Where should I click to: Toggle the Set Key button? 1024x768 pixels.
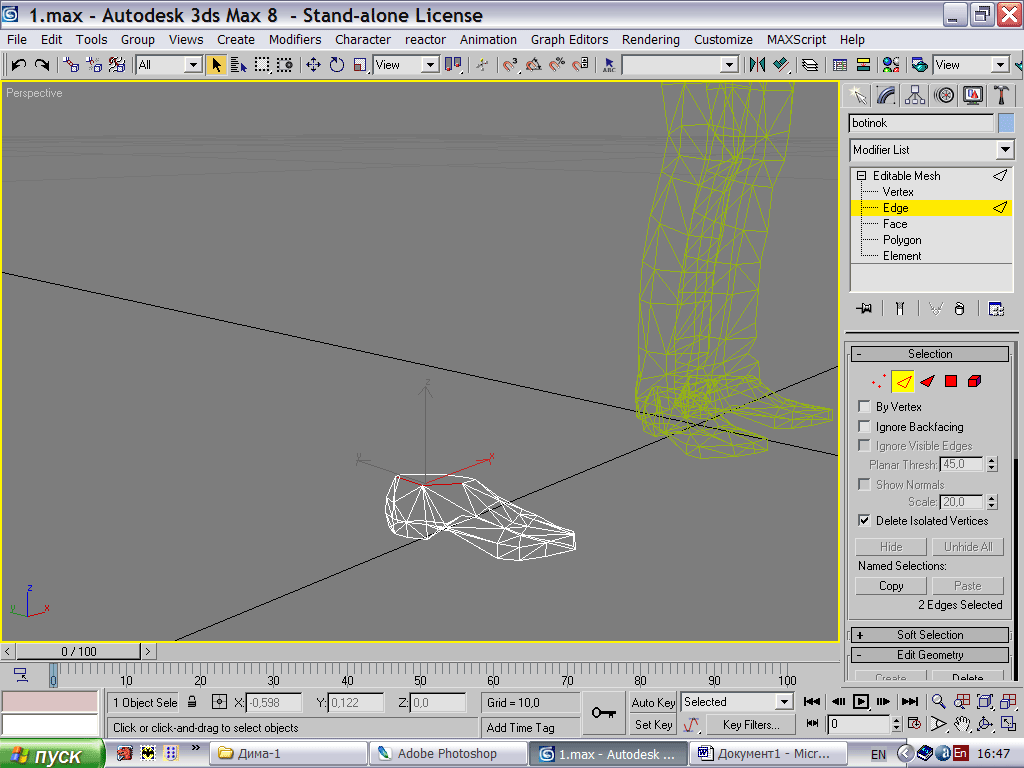[653, 725]
